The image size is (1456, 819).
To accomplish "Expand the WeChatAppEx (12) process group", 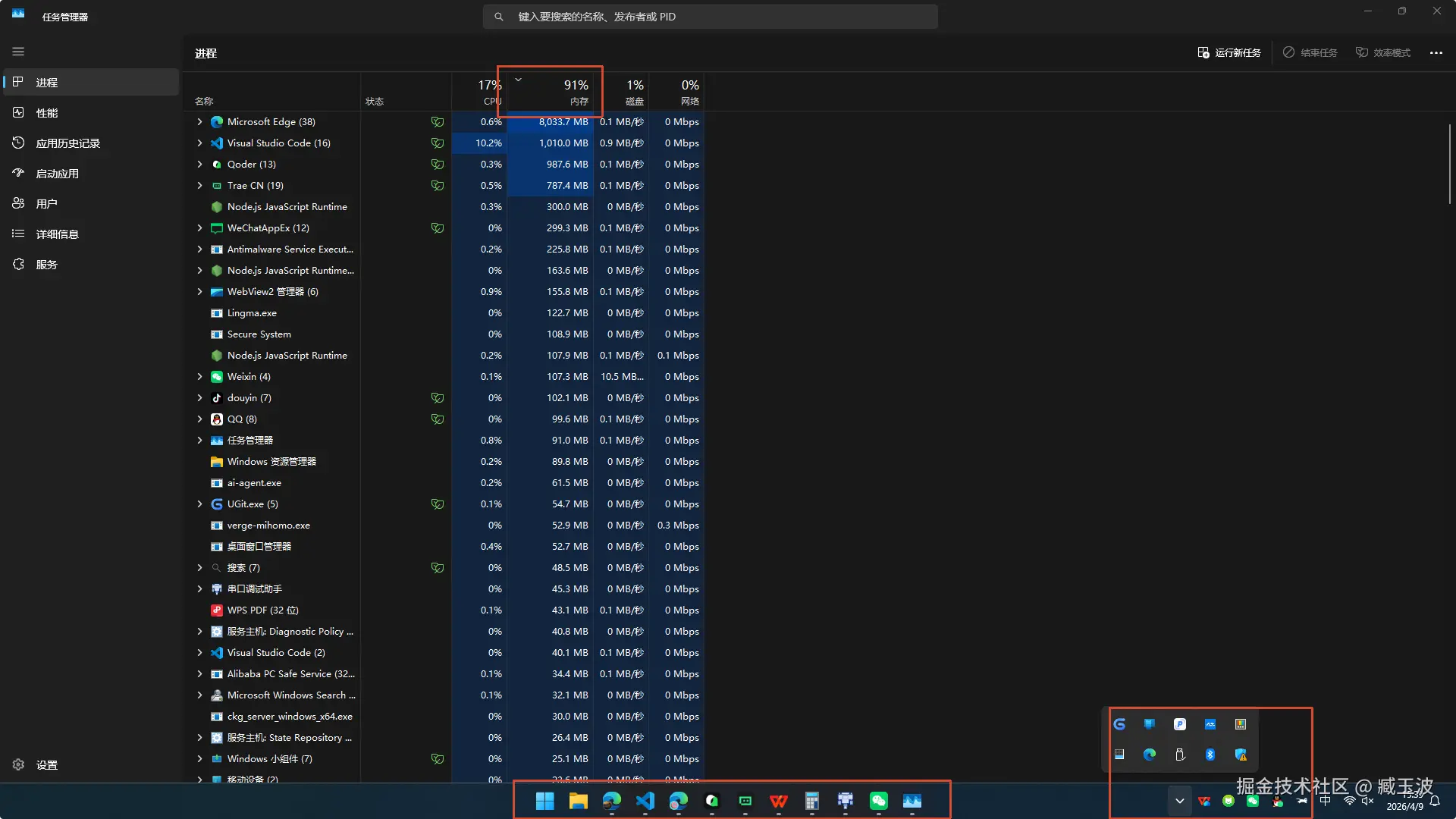I will 199,227.
